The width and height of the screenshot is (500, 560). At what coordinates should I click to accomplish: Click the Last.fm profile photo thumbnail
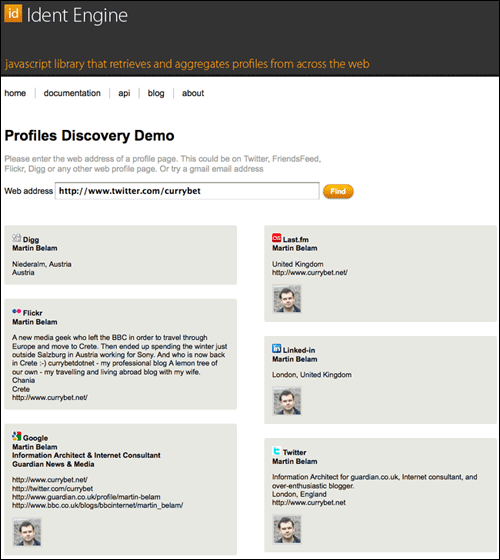(x=287, y=299)
